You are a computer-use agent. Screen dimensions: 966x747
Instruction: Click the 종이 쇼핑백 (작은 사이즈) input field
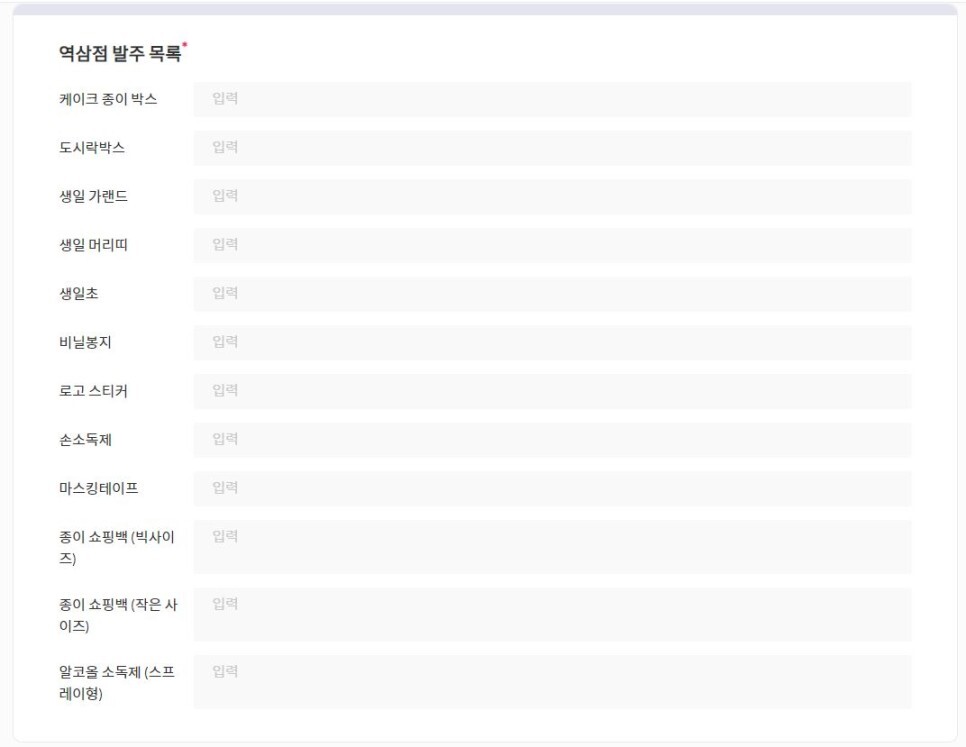[x=553, y=615]
